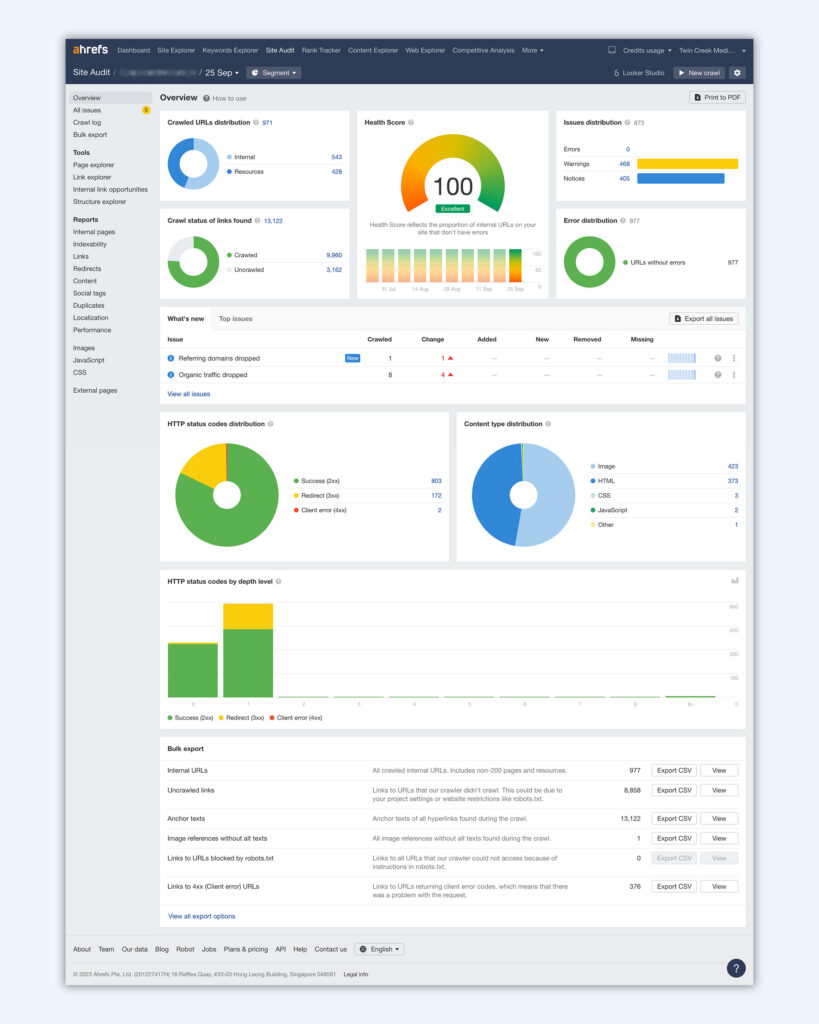Open Page explorer tool in sidebar
This screenshot has width=819, height=1024.
click(x=93, y=165)
